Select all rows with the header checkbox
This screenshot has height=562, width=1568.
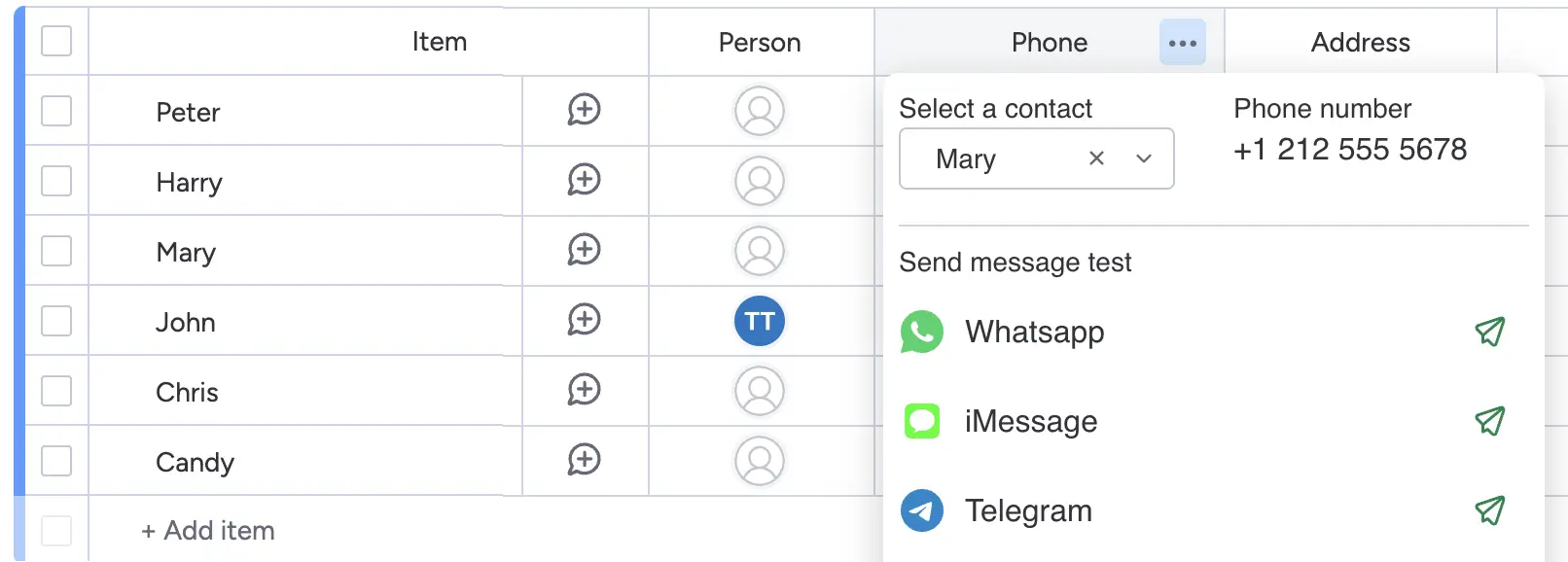tap(55, 41)
